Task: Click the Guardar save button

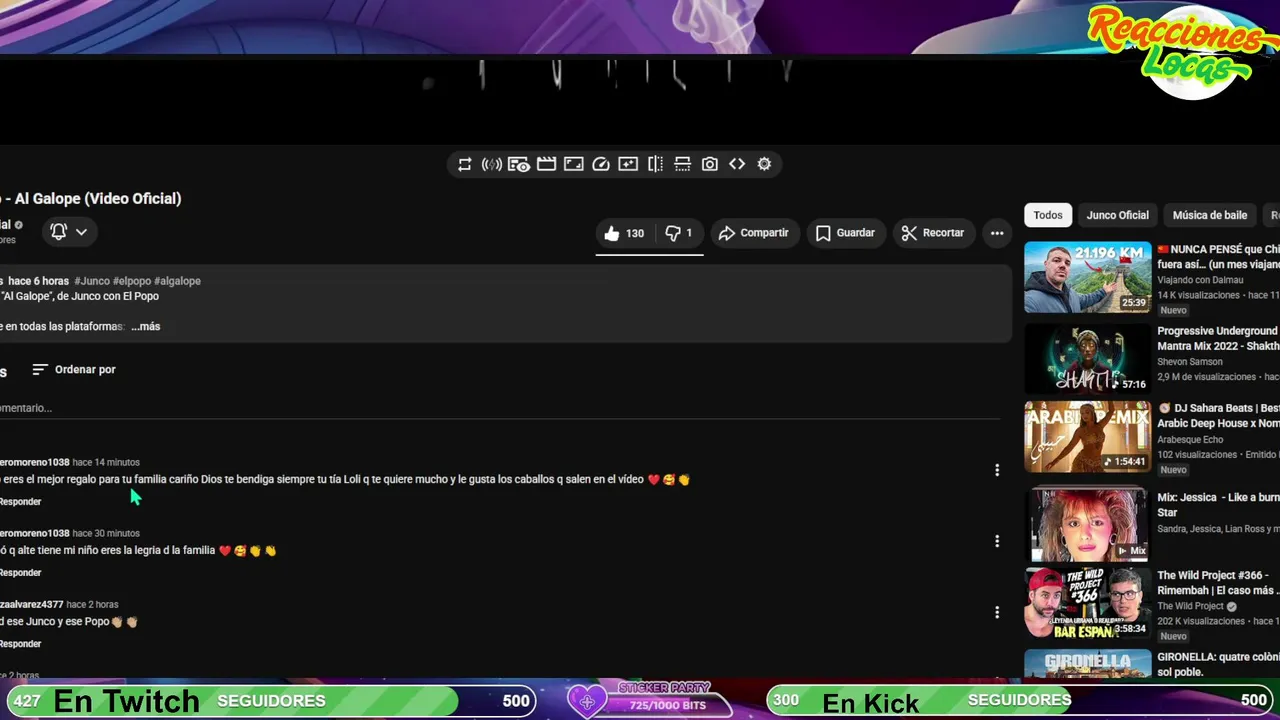Action: click(x=846, y=233)
